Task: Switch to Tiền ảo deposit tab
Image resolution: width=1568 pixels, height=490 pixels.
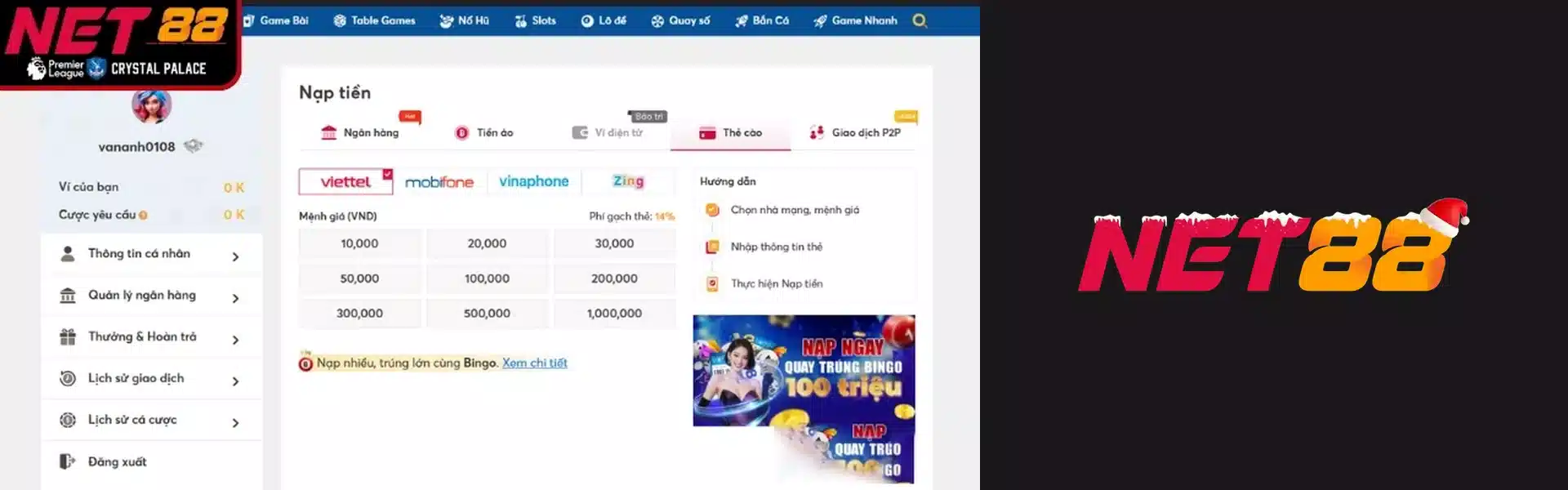Action: pos(484,132)
